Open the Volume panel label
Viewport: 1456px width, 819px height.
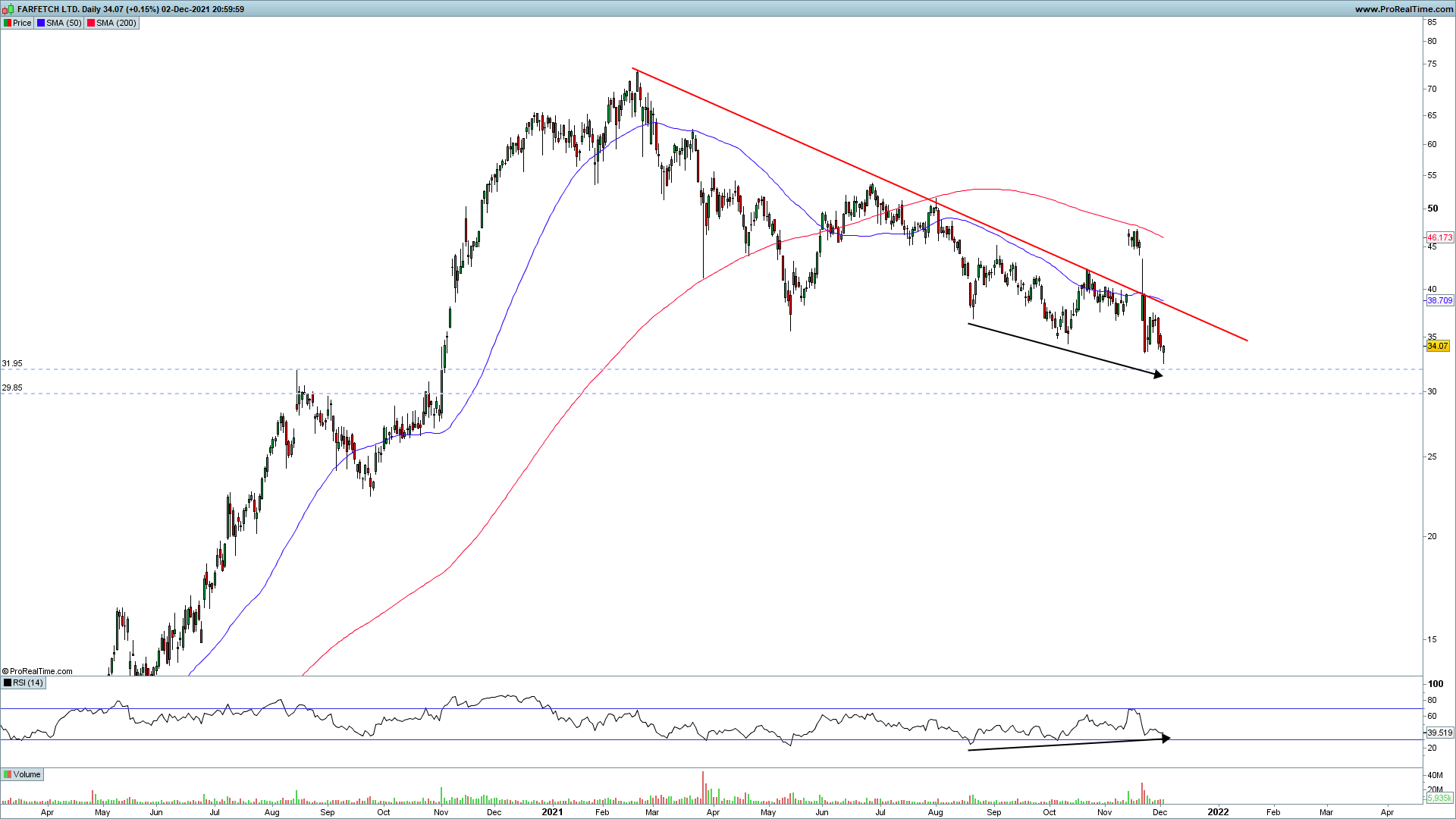pyautogui.click(x=27, y=774)
